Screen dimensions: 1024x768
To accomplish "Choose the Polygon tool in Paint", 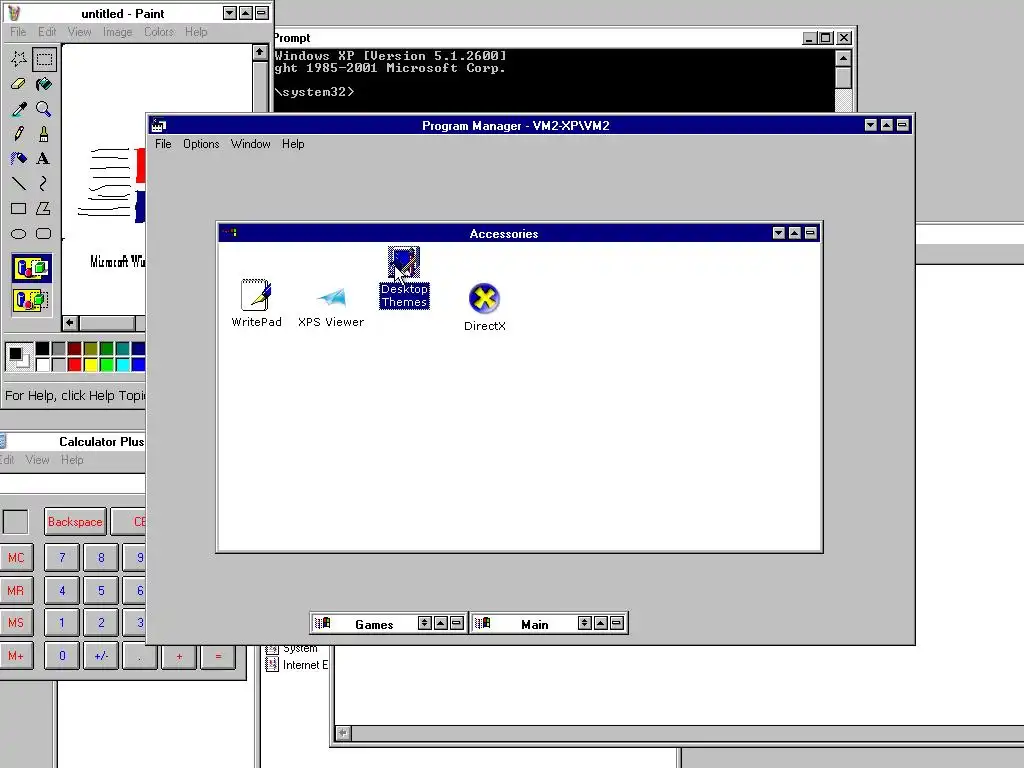I will point(44,208).
